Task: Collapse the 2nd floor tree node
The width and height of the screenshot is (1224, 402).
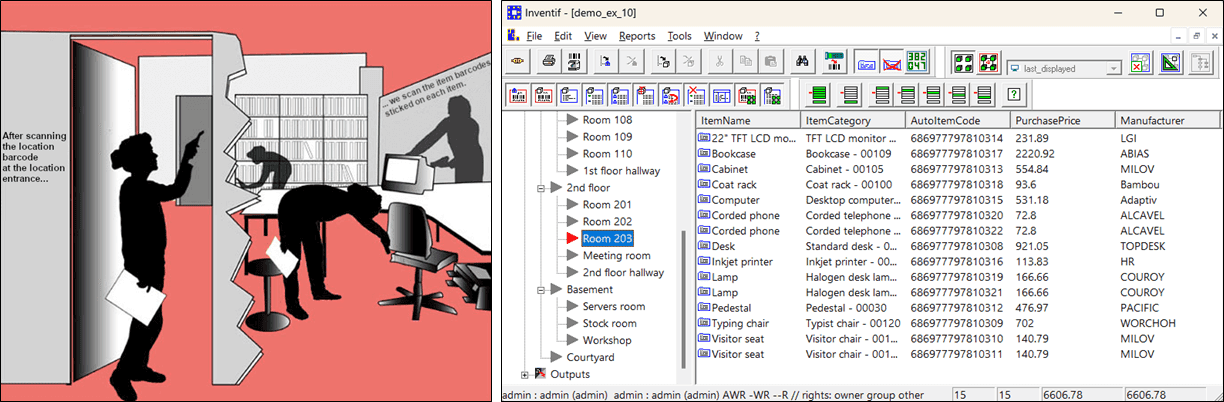Action: click(x=541, y=188)
